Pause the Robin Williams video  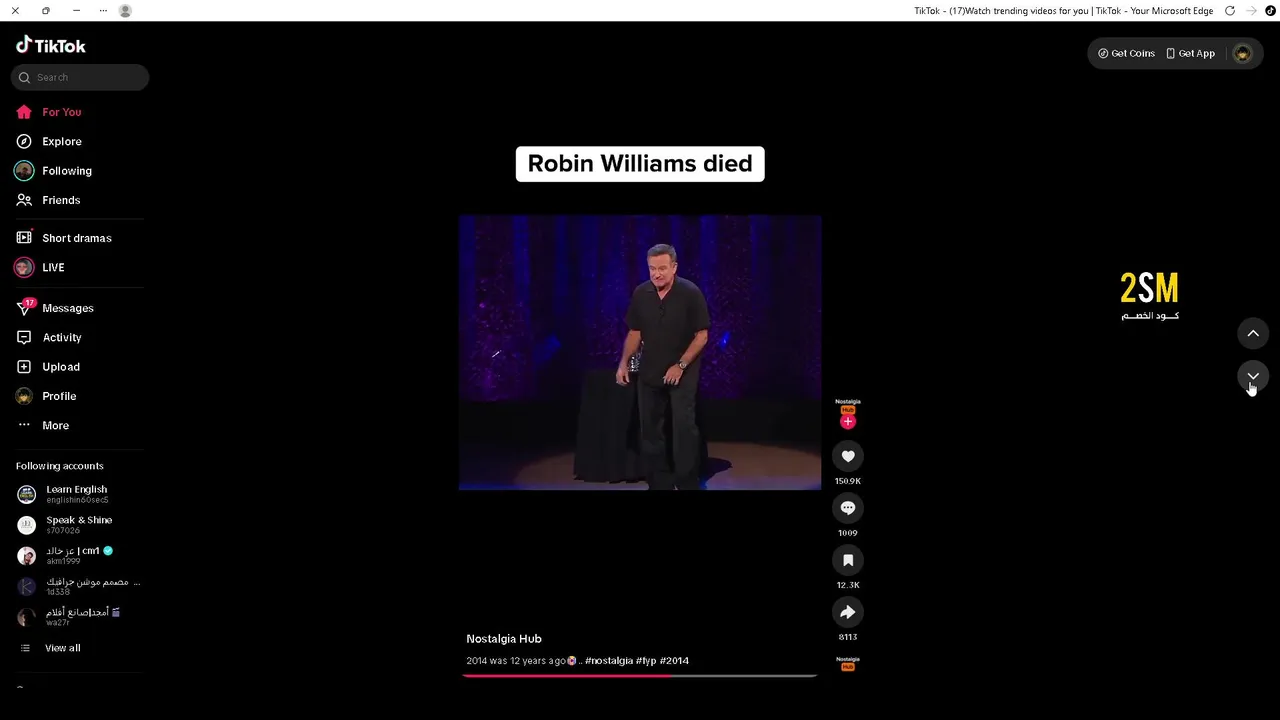point(640,352)
